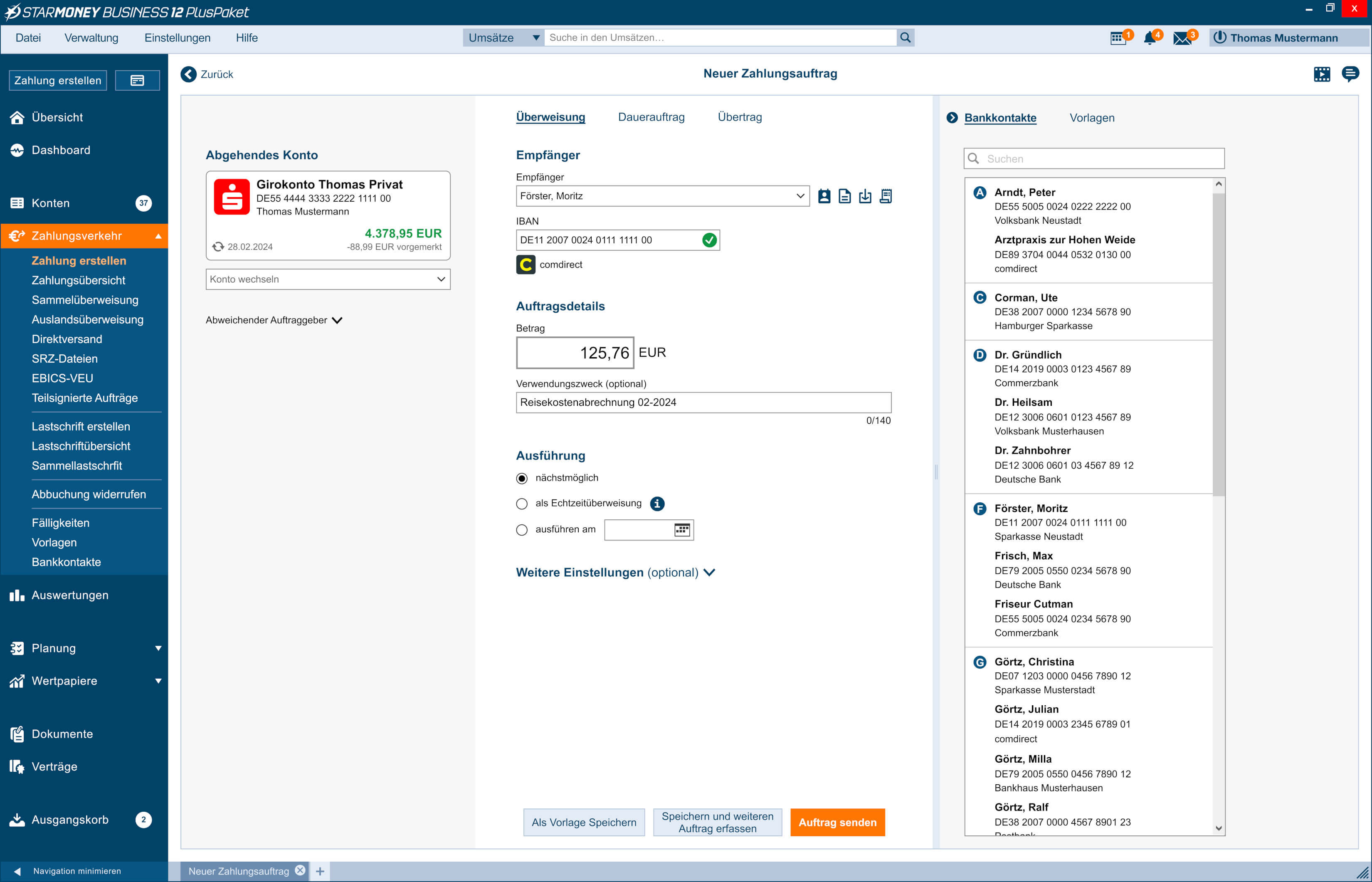Screen dimensions: 1372x882
Task: Click the Suchen field in bank contacts
Action: point(1094,159)
